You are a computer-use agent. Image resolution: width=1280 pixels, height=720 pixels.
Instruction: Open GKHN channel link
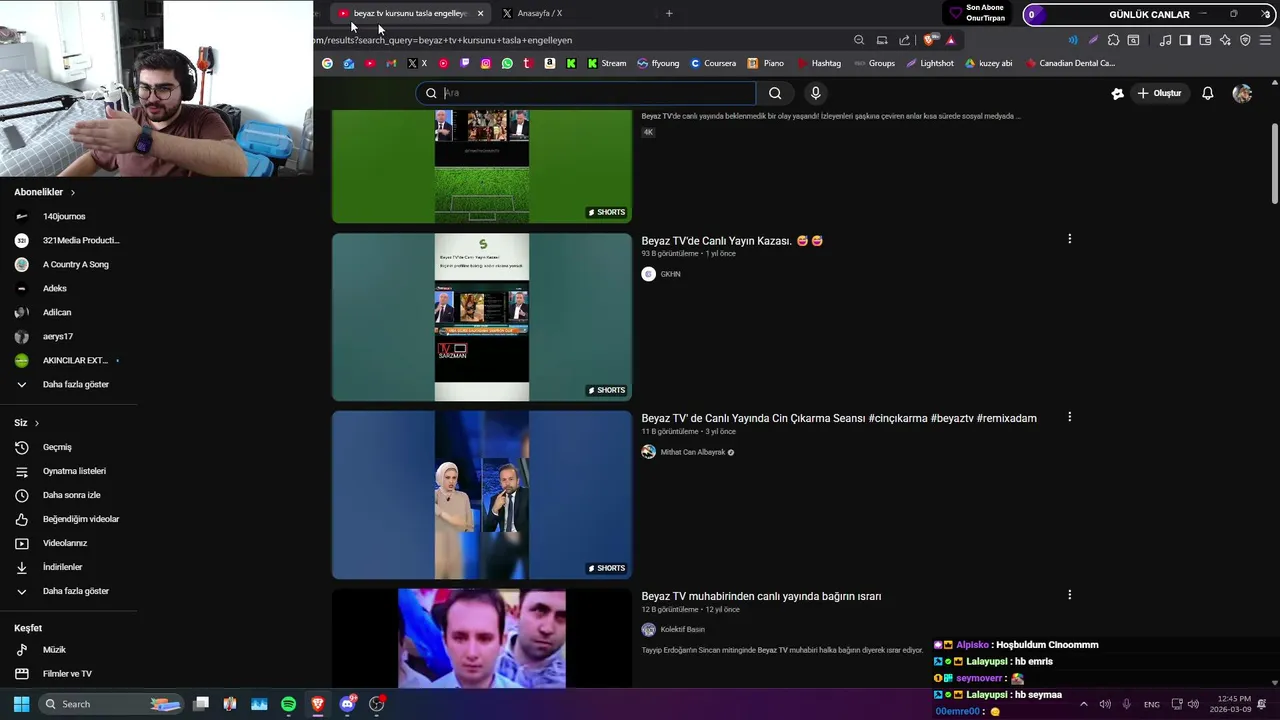pyautogui.click(x=670, y=274)
